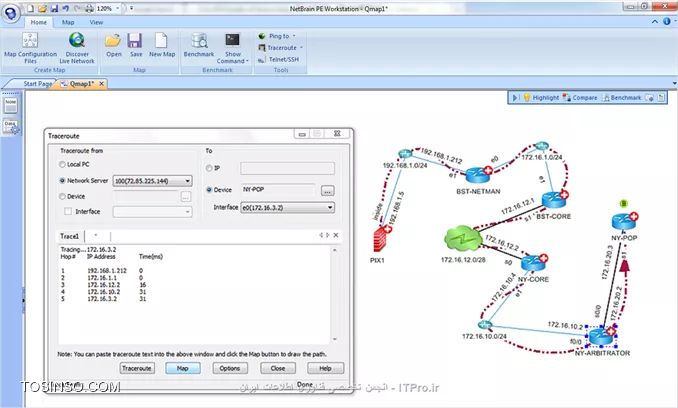Select the NY-CORE router icon
Screen dimensions: 678x408
pyautogui.click(x=534, y=262)
